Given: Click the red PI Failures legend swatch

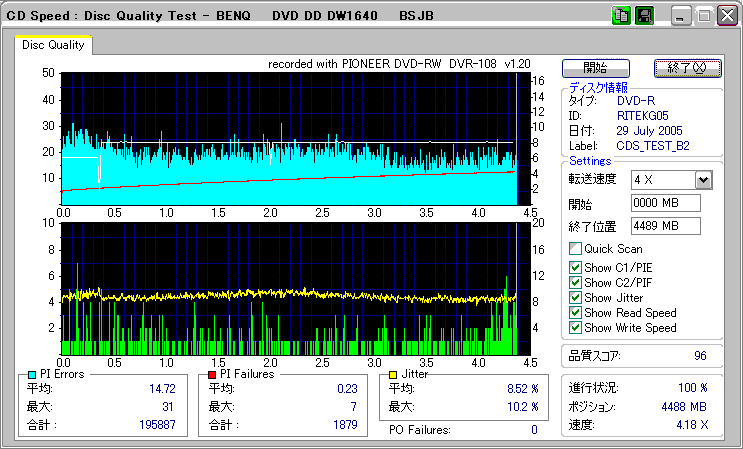Looking at the screenshot, I should pos(212,374).
